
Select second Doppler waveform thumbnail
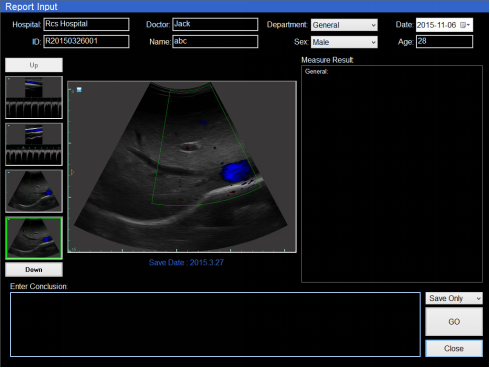point(34,144)
